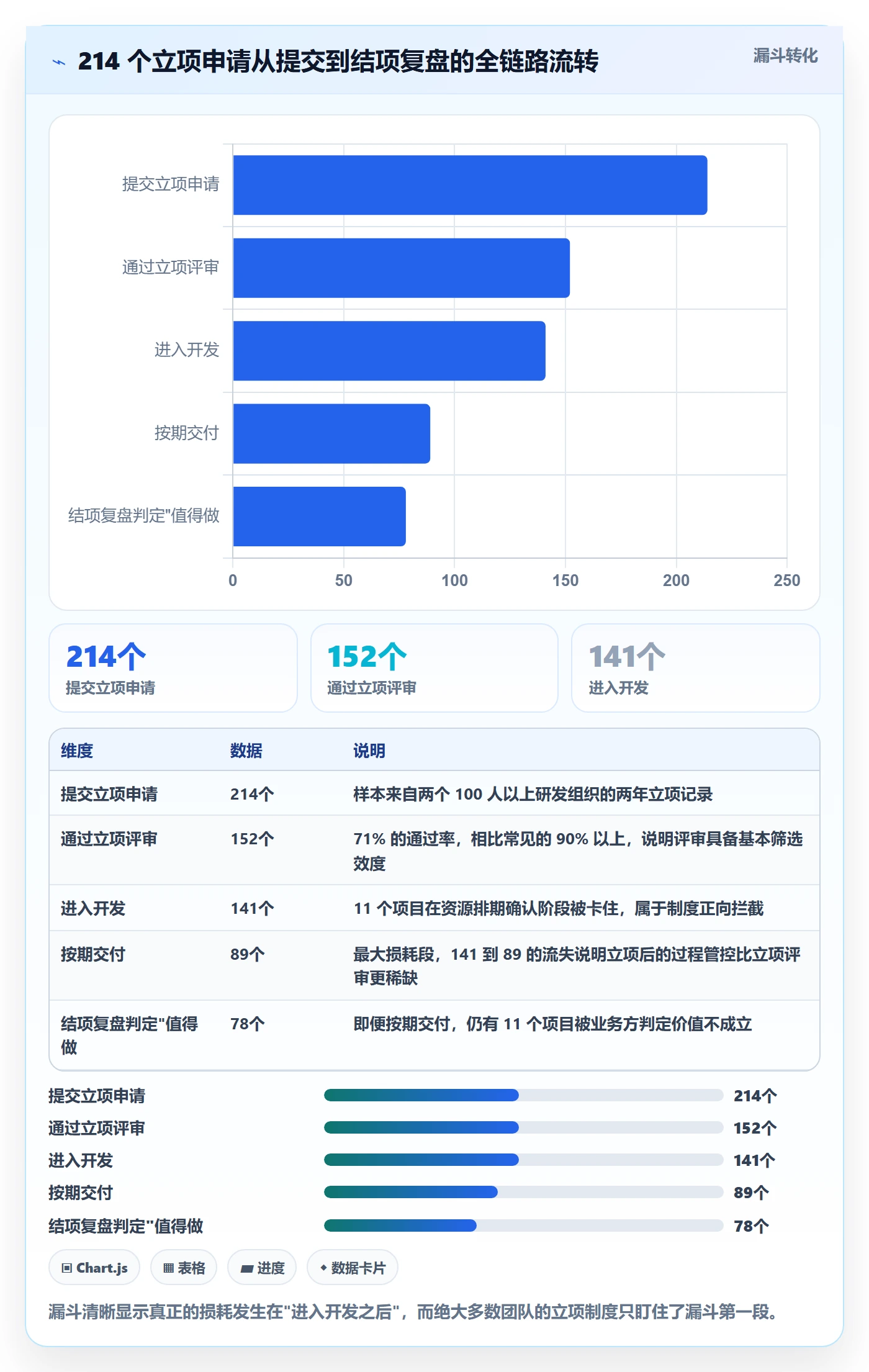Select the 漏斗转化 tag in the header
The width and height of the screenshot is (869, 1372).
[785, 56]
